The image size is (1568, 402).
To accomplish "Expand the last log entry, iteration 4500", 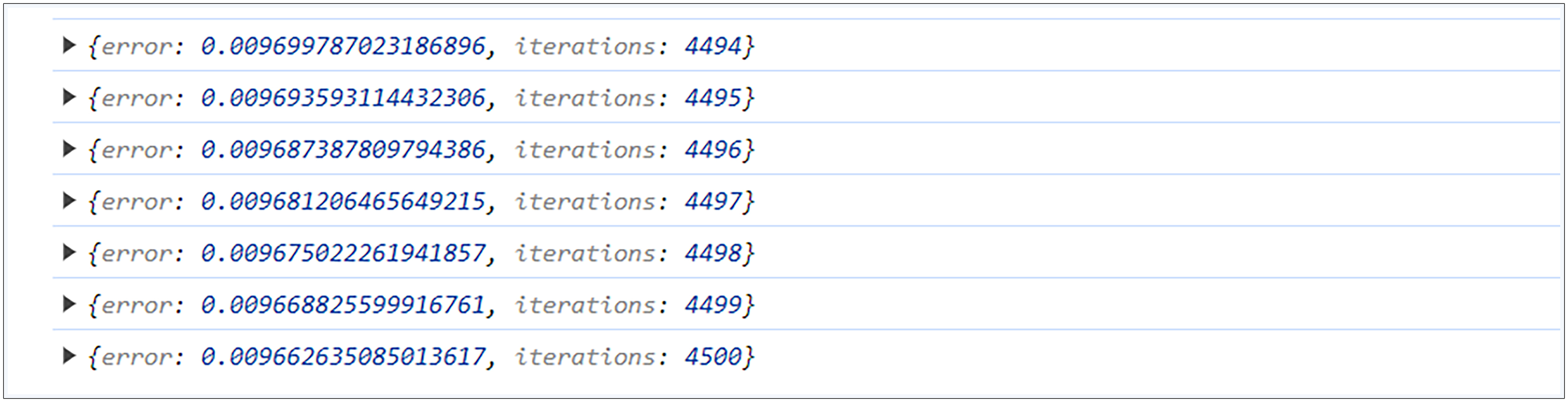I will tap(69, 355).
